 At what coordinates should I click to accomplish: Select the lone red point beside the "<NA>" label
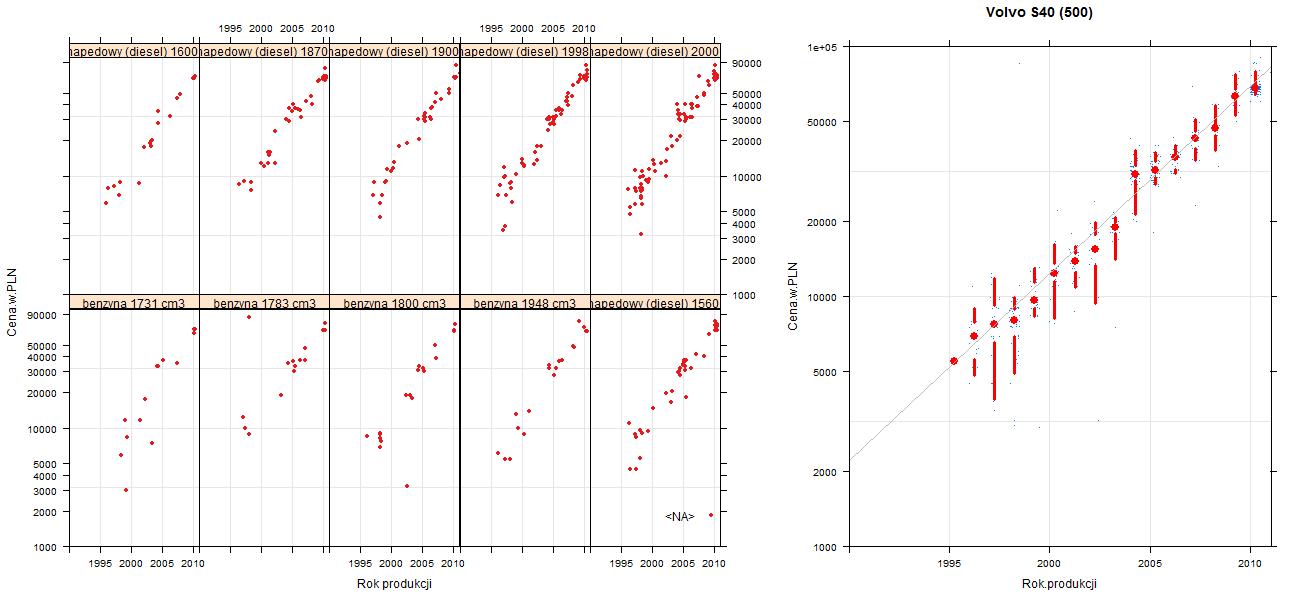click(x=711, y=515)
